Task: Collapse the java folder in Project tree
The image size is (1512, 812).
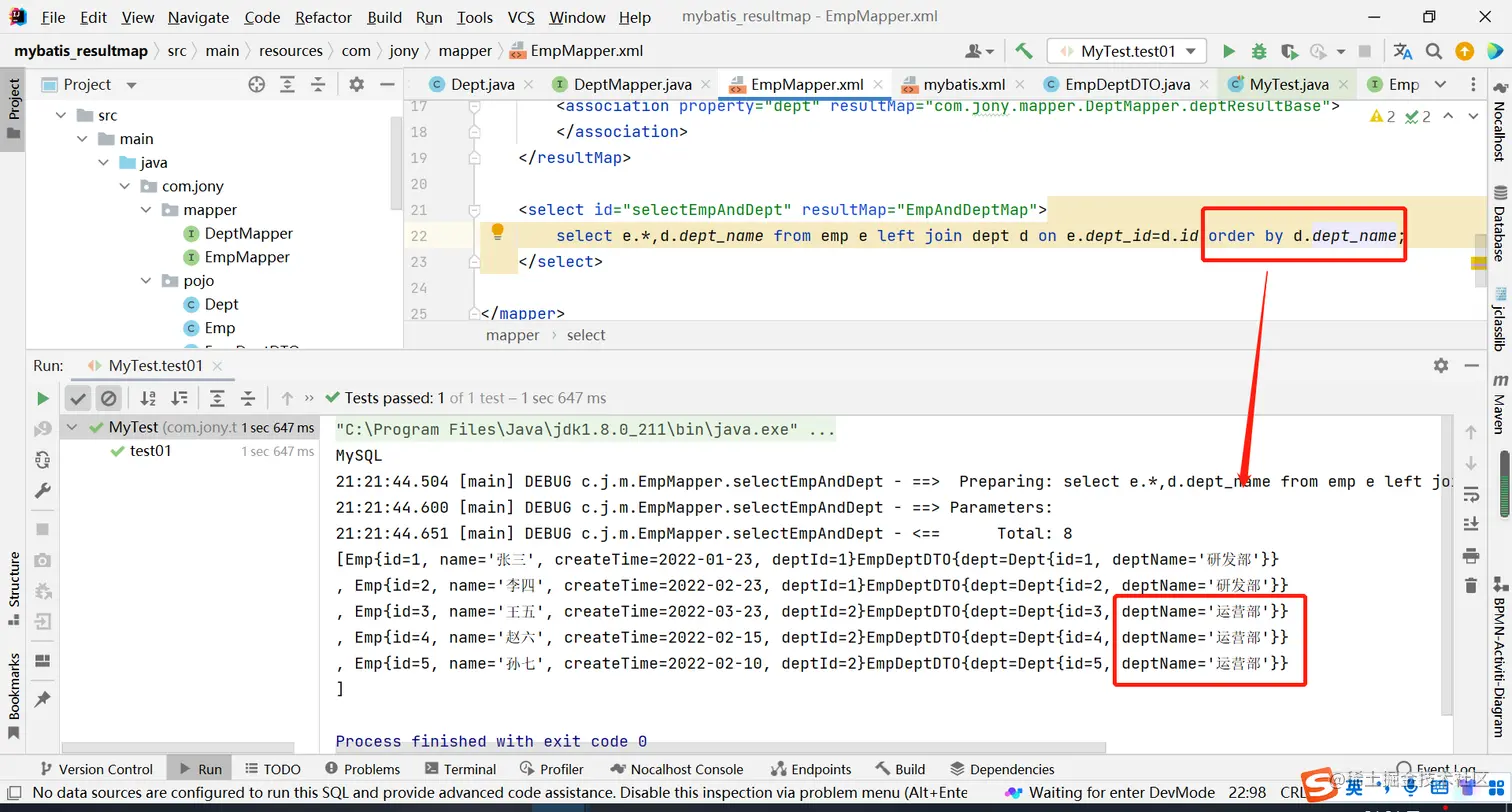Action: click(x=104, y=163)
